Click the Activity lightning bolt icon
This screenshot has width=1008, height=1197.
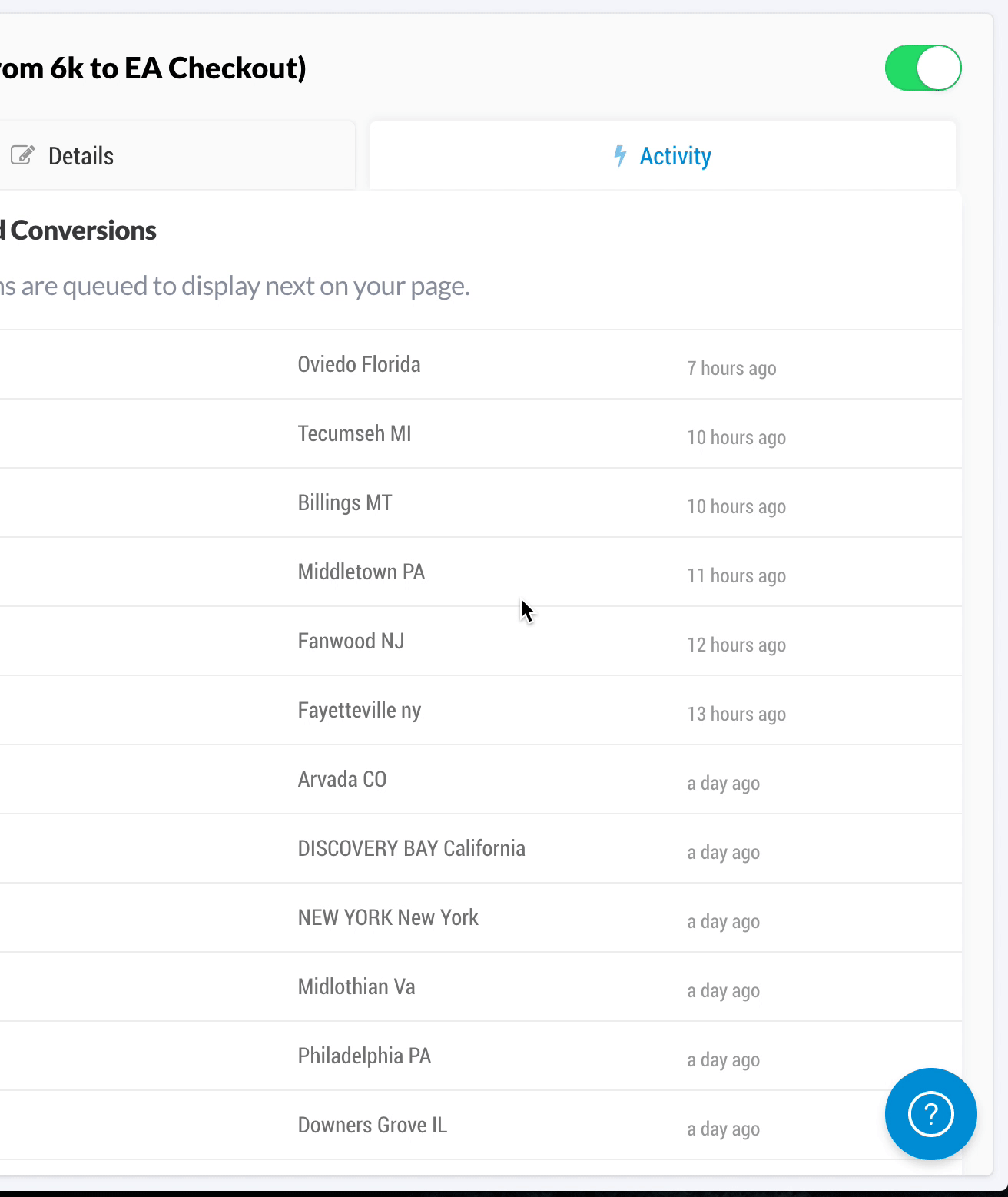tap(620, 156)
